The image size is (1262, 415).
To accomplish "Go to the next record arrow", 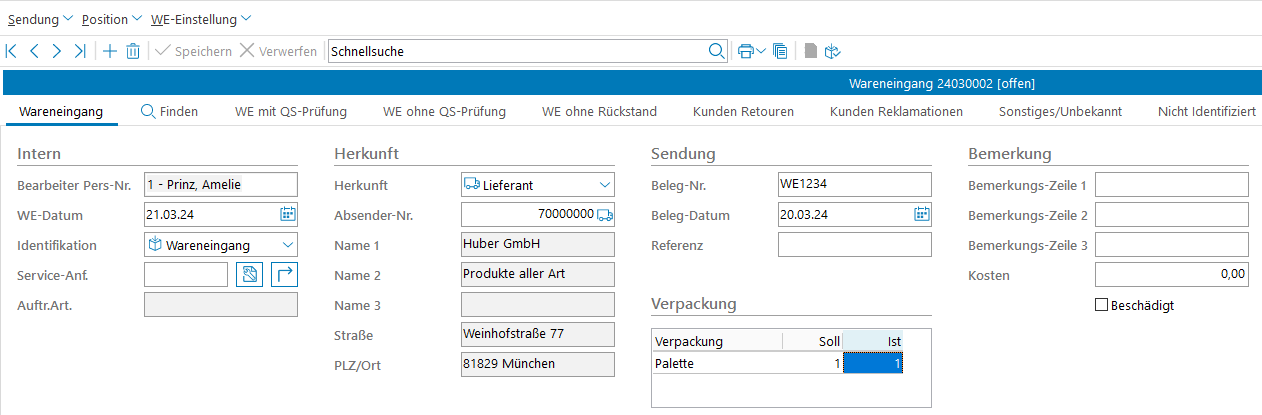I will (57, 51).
